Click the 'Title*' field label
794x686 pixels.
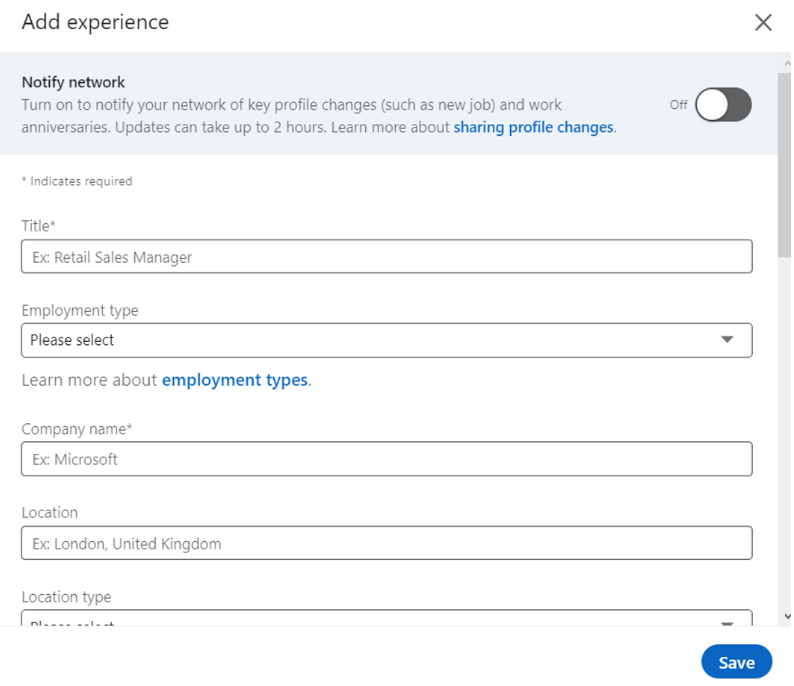(38, 226)
